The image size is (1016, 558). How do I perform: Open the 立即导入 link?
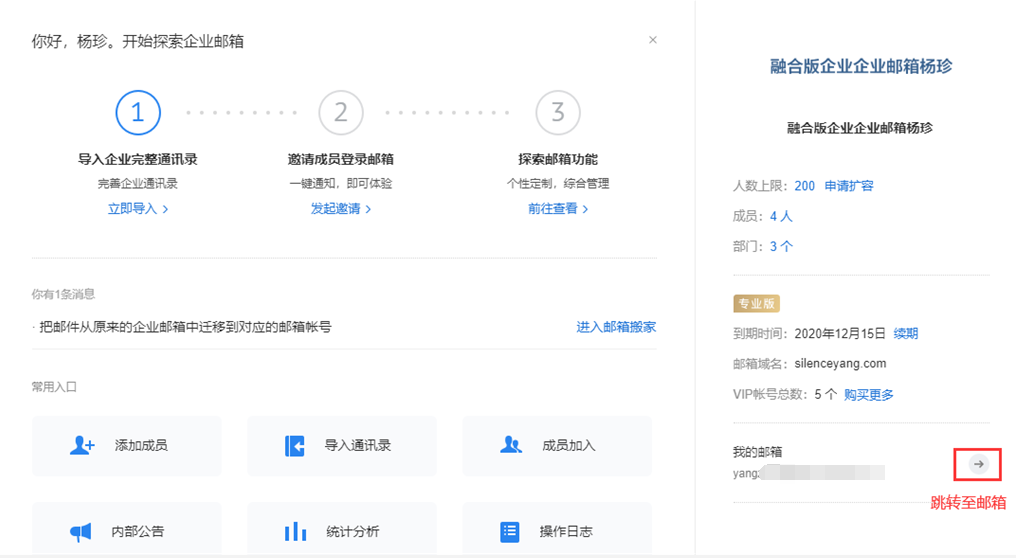tap(138, 209)
